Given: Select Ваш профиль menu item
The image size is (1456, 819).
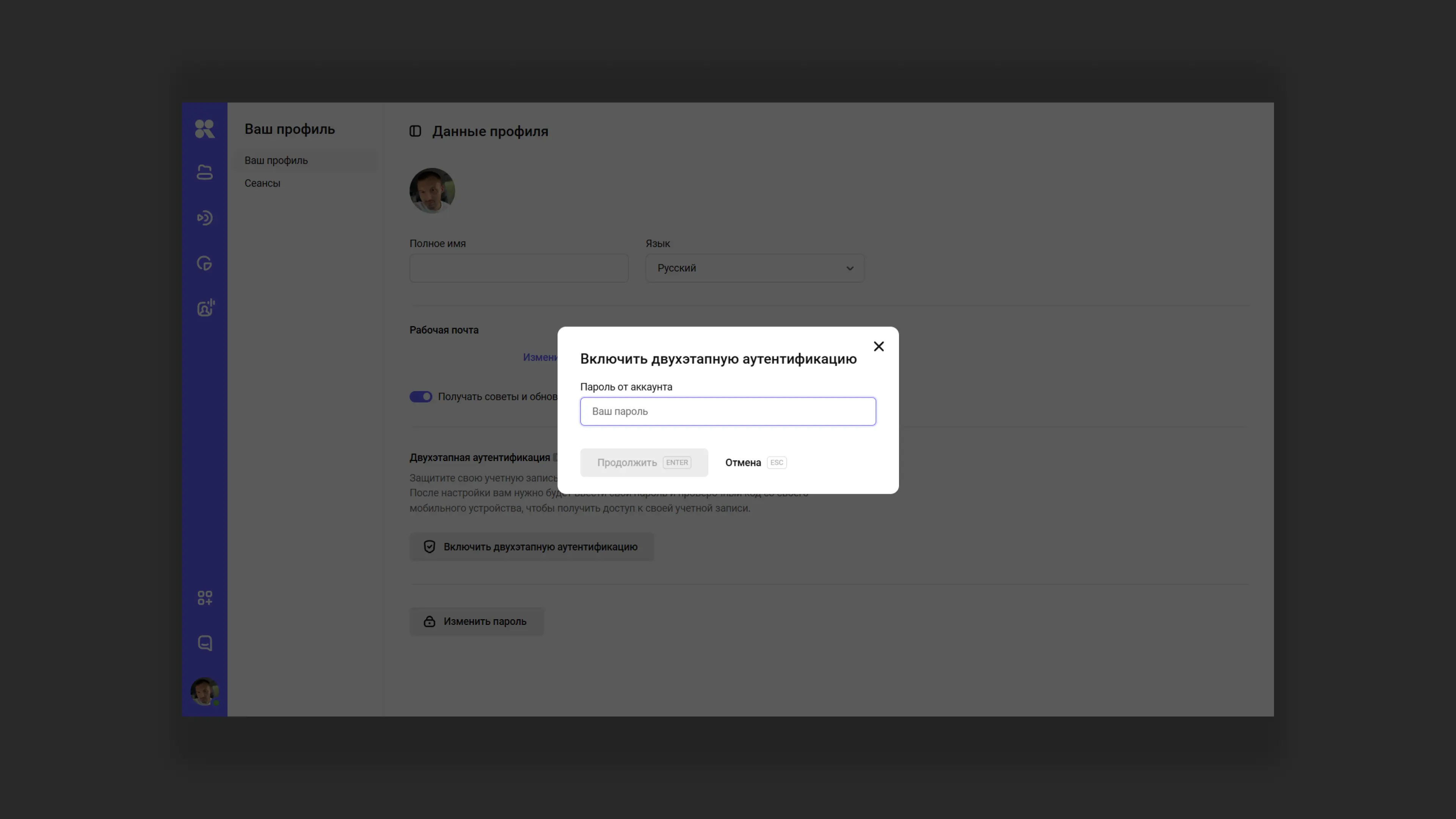Looking at the screenshot, I should pyautogui.click(x=276, y=160).
